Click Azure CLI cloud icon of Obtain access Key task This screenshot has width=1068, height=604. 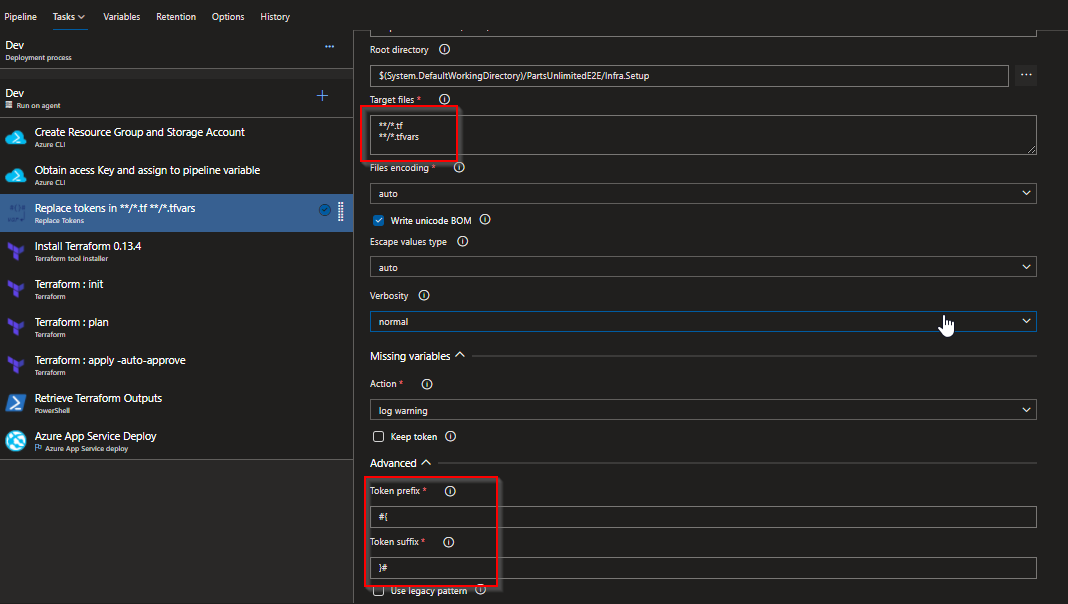(16, 176)
